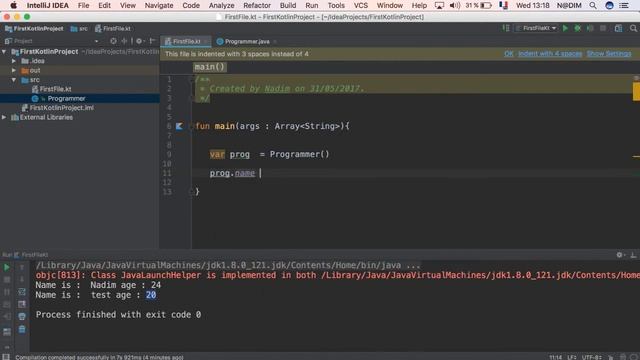Rerun FirstFileKt in the Run panel

click(x=7, y=268)
